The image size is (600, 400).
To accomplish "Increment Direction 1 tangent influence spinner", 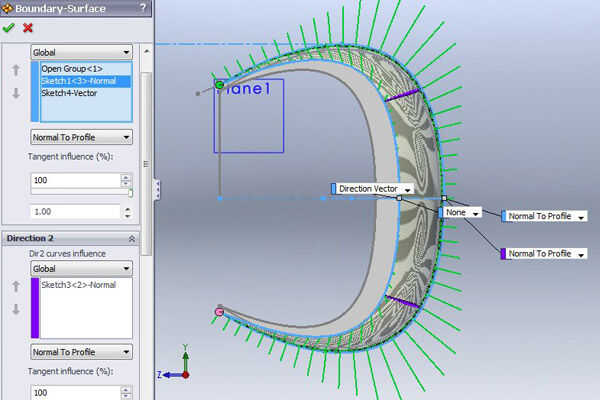I will point(126,177).
